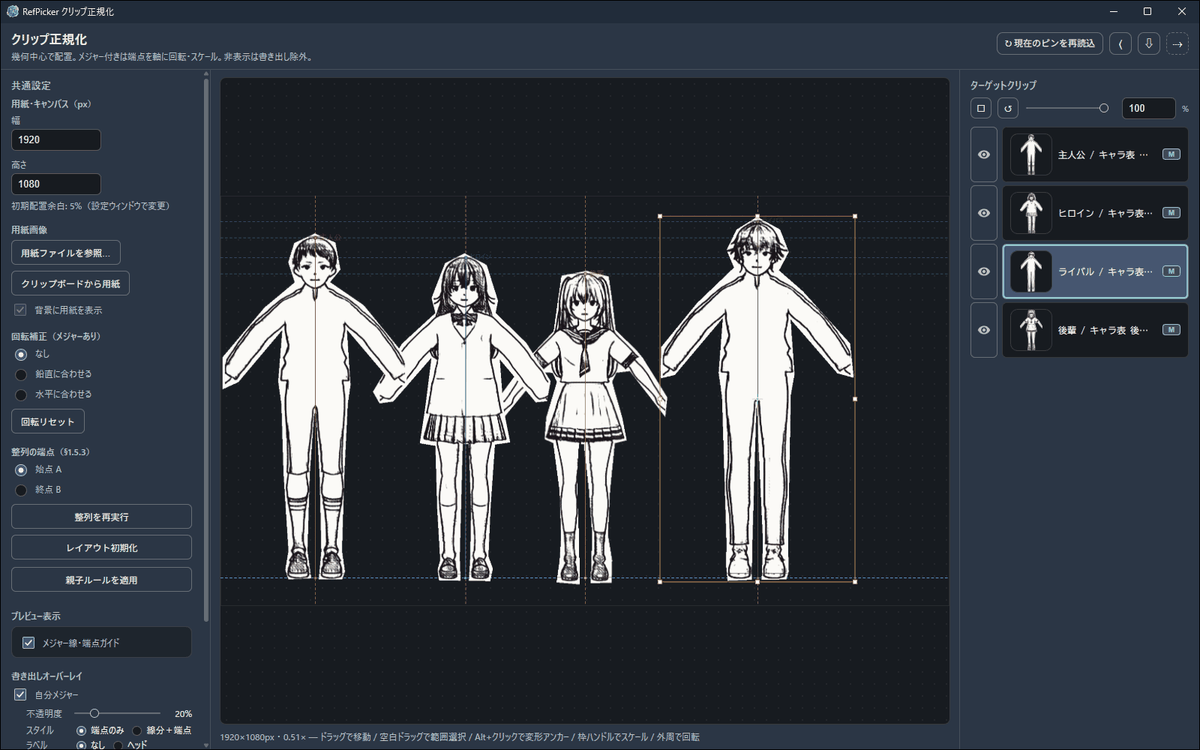1200x750 pixels.
Task: Select 端点のみ style option
Action: (x=82, y=731)
